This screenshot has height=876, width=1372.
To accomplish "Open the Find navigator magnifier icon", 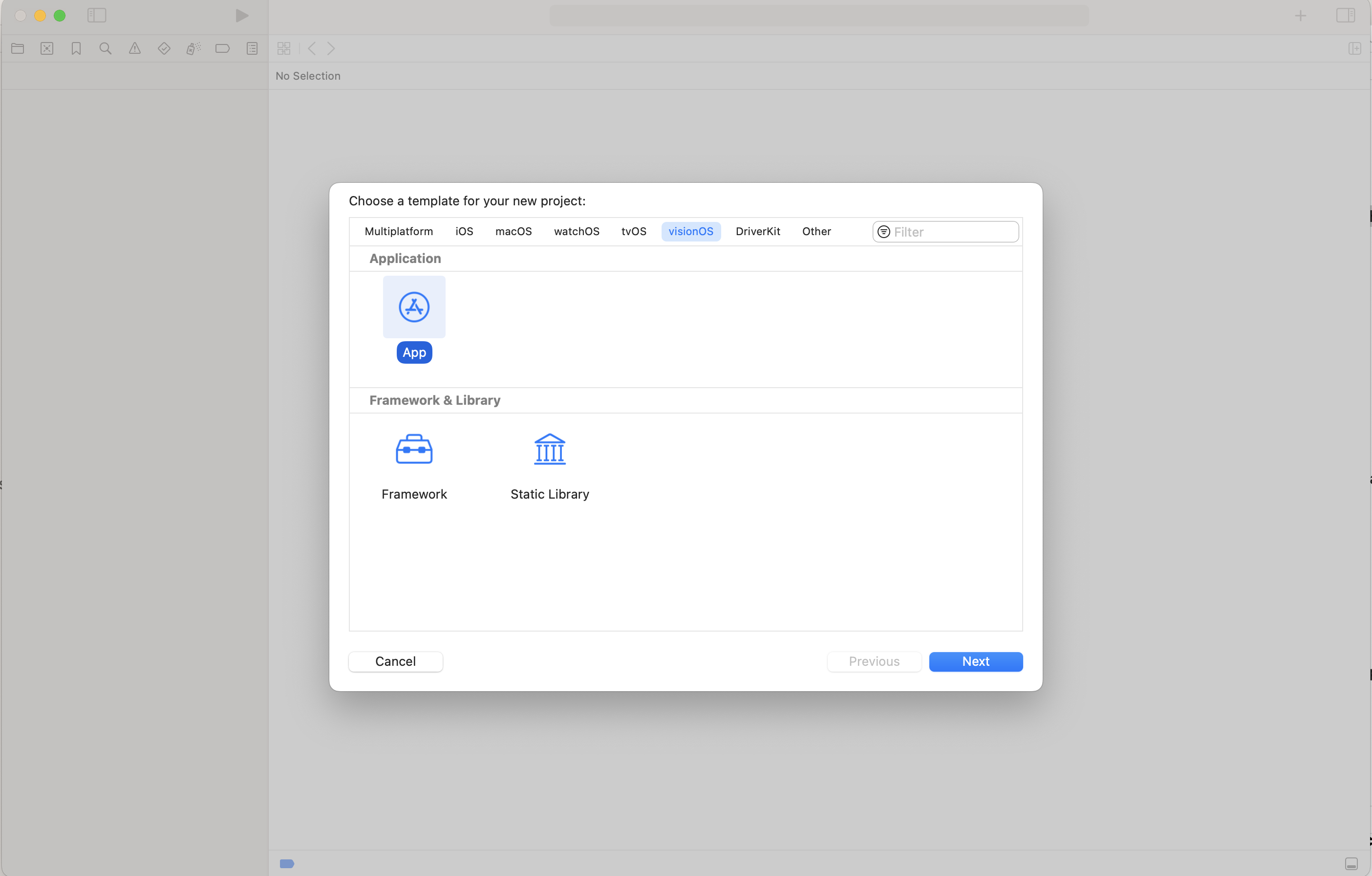I will click(106, 48).
